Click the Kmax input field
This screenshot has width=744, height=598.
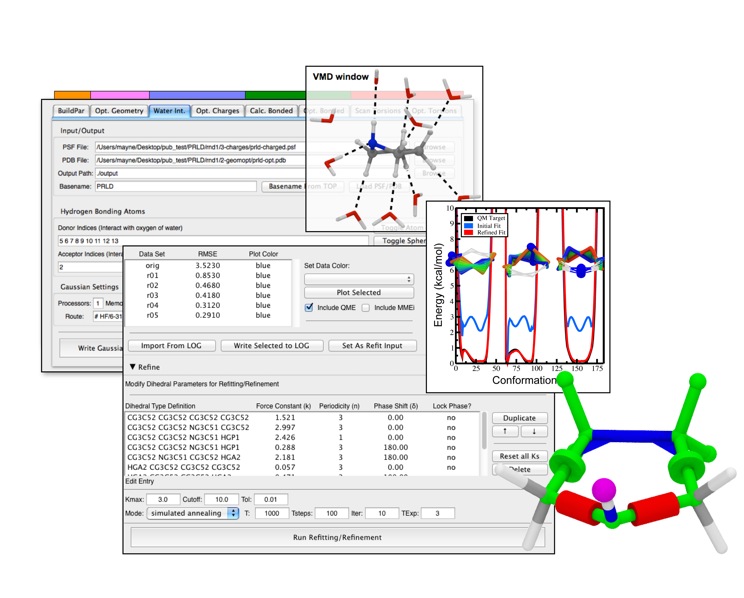click(168, 497)
